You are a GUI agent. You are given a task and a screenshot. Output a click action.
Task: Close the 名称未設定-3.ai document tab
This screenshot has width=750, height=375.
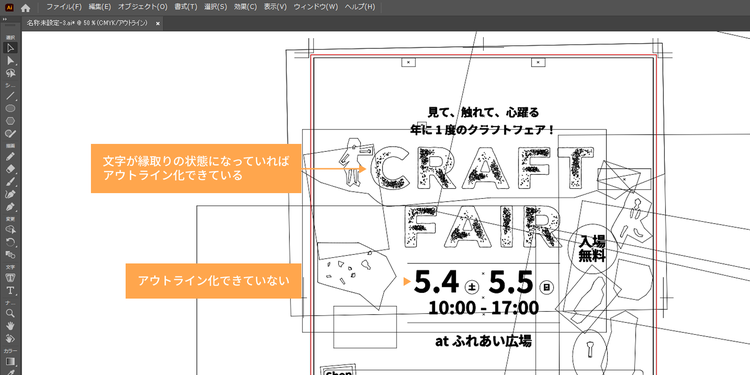coord(158,23)
